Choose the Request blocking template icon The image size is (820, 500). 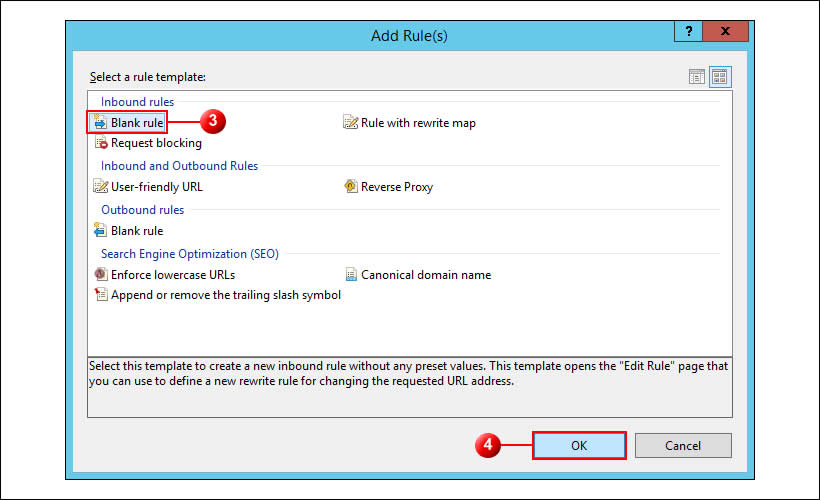coord(101,142)
